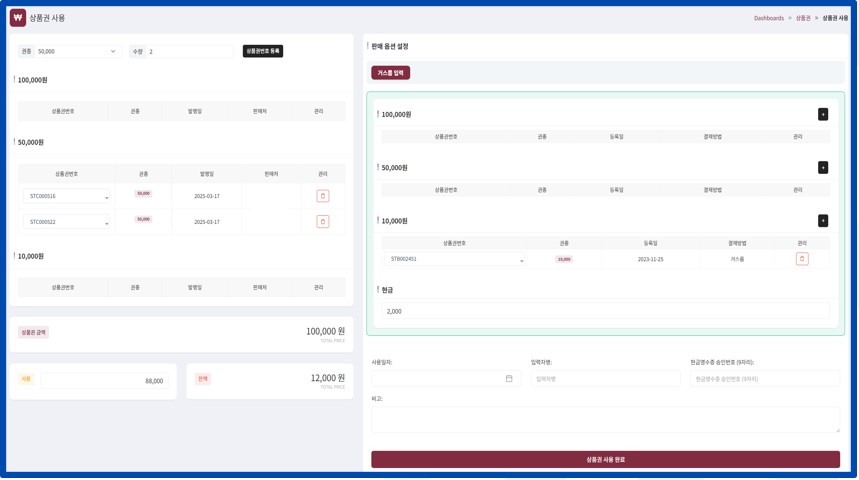Delete voucher row STC000522
This screenshot has height=480, width=859.
tap(322, 222)
